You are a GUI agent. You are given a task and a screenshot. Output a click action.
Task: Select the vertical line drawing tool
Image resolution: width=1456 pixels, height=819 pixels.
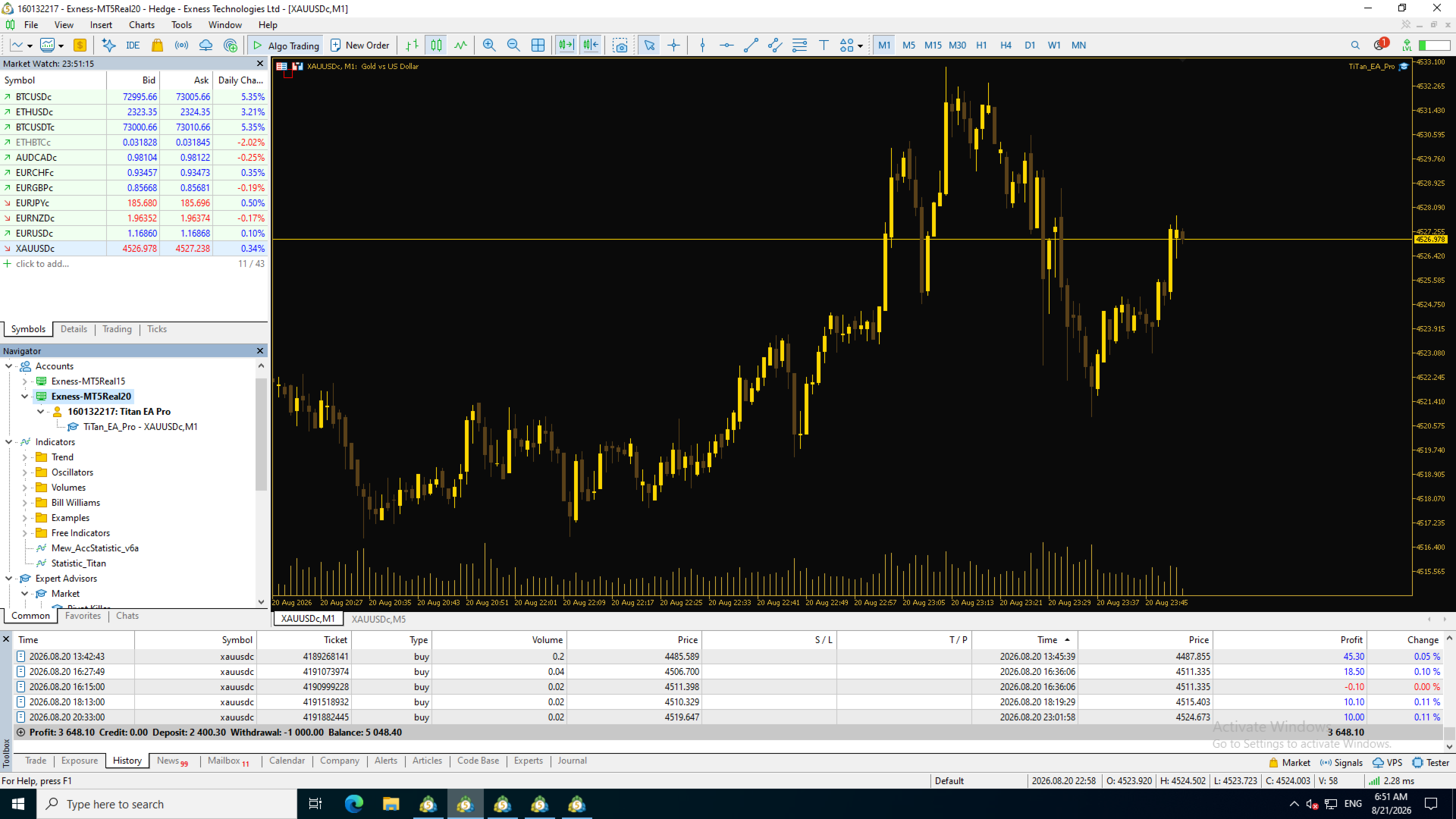tap(702, 45)
